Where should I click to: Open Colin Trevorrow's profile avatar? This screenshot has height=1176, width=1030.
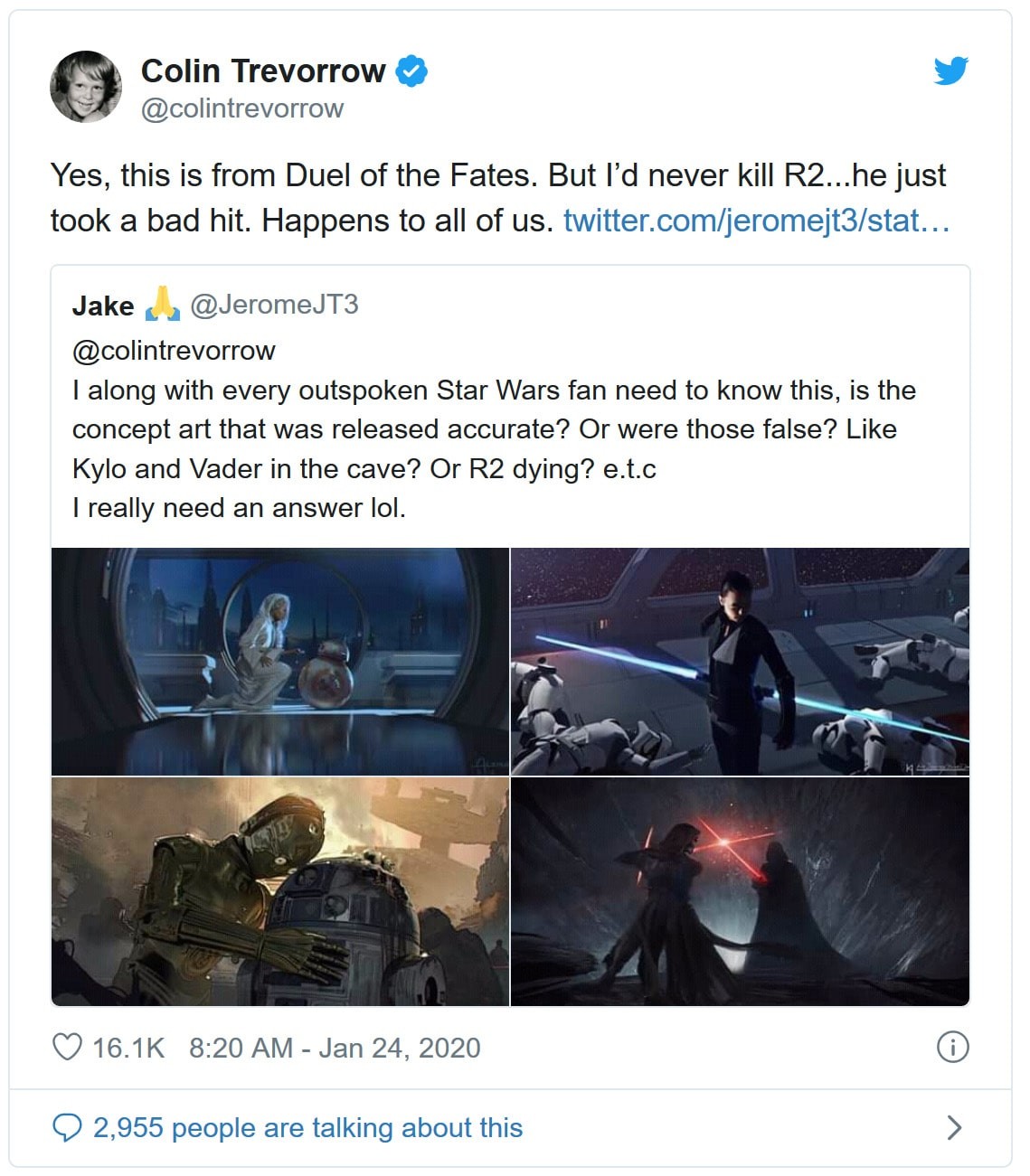pyautogui.click(x=86, y=87)
